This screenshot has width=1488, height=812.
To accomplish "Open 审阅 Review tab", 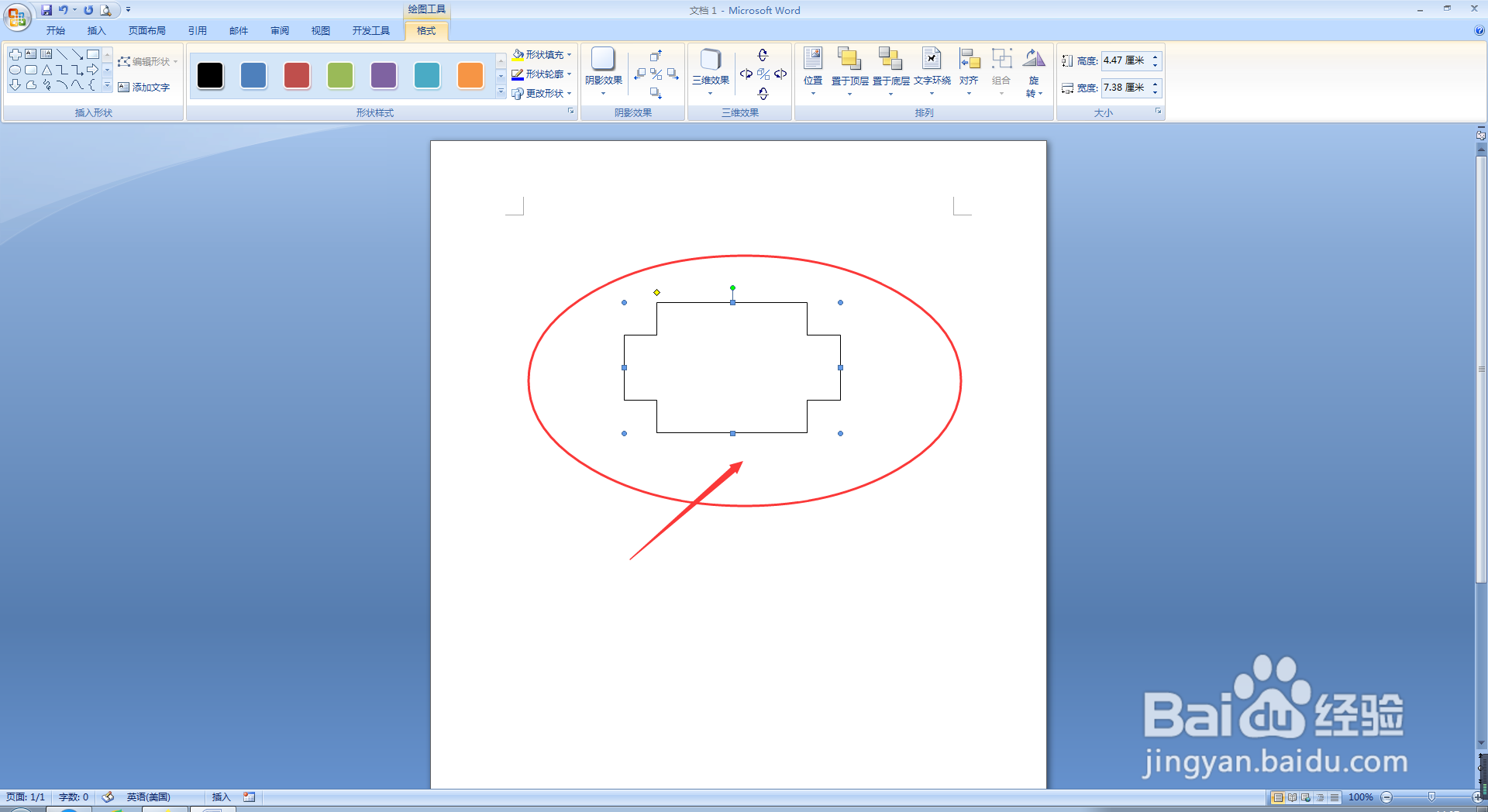I will (x=280, y=31).
